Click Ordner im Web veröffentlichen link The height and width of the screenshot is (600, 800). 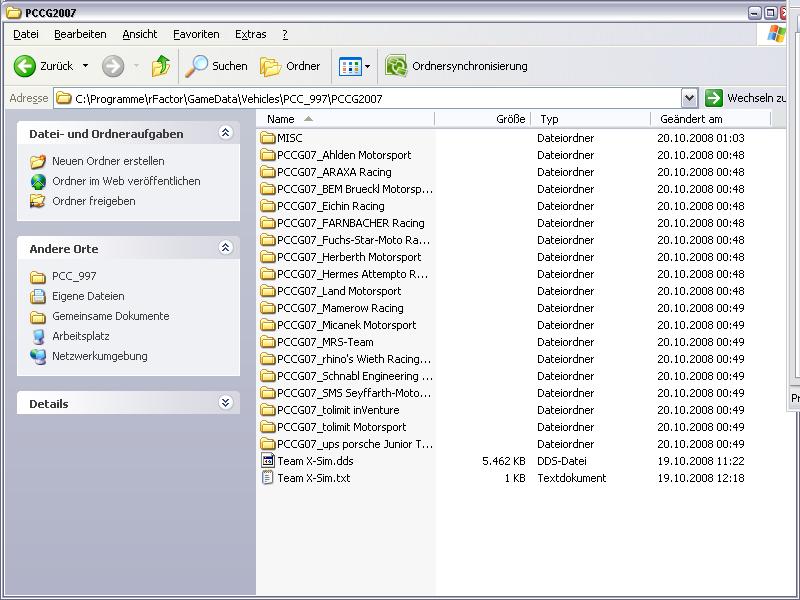(126, 181)
